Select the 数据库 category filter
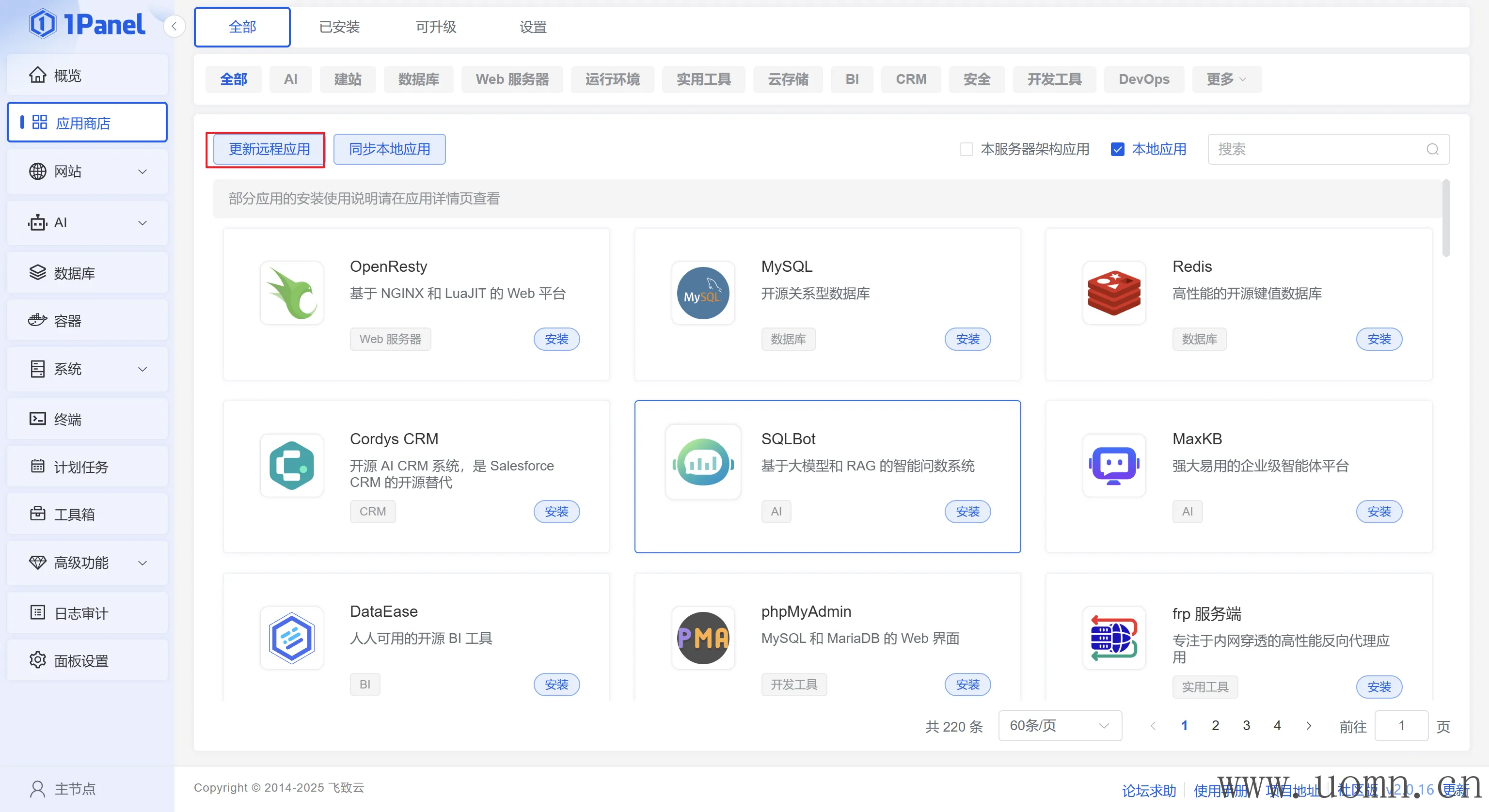This screenshot has height=812, width=1489. 418,79
